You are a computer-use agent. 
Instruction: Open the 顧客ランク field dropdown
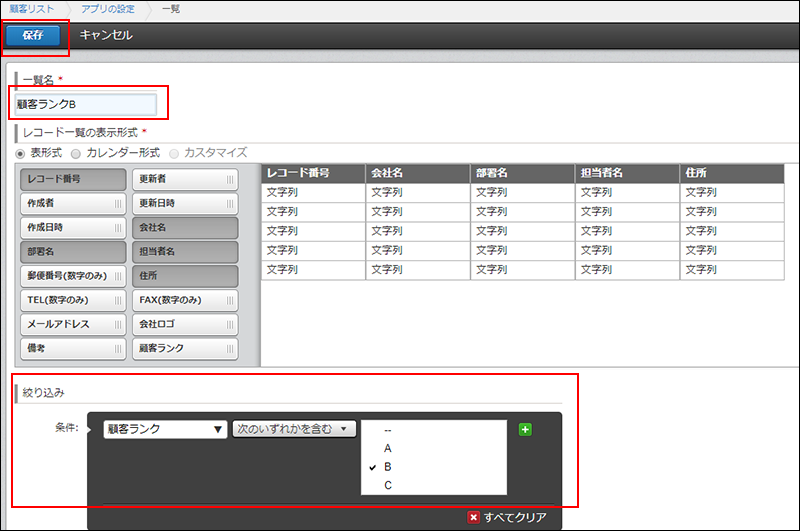coord(165,429)
